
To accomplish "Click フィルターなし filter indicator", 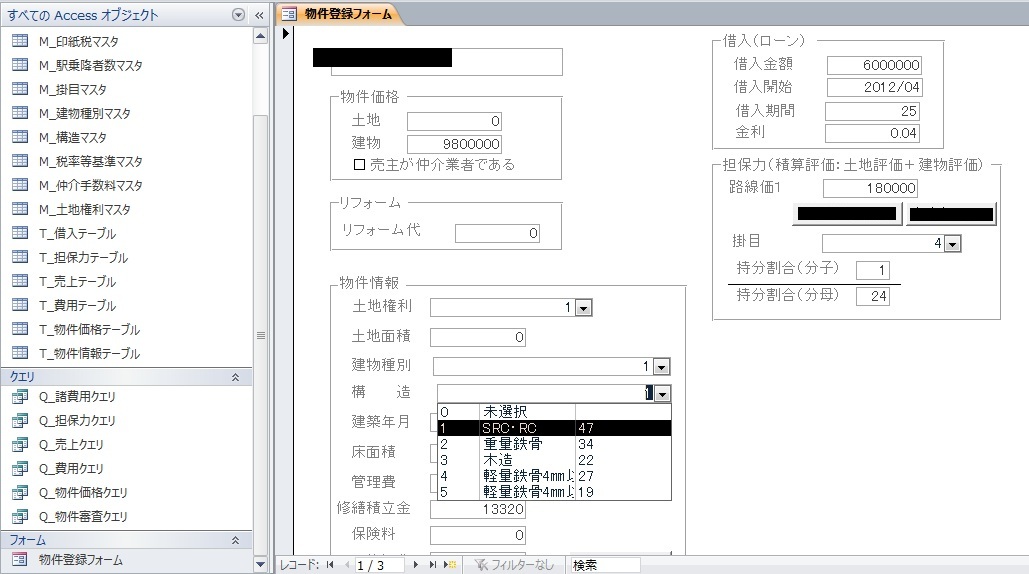I will pyautogui.click(x=515, y=565).
